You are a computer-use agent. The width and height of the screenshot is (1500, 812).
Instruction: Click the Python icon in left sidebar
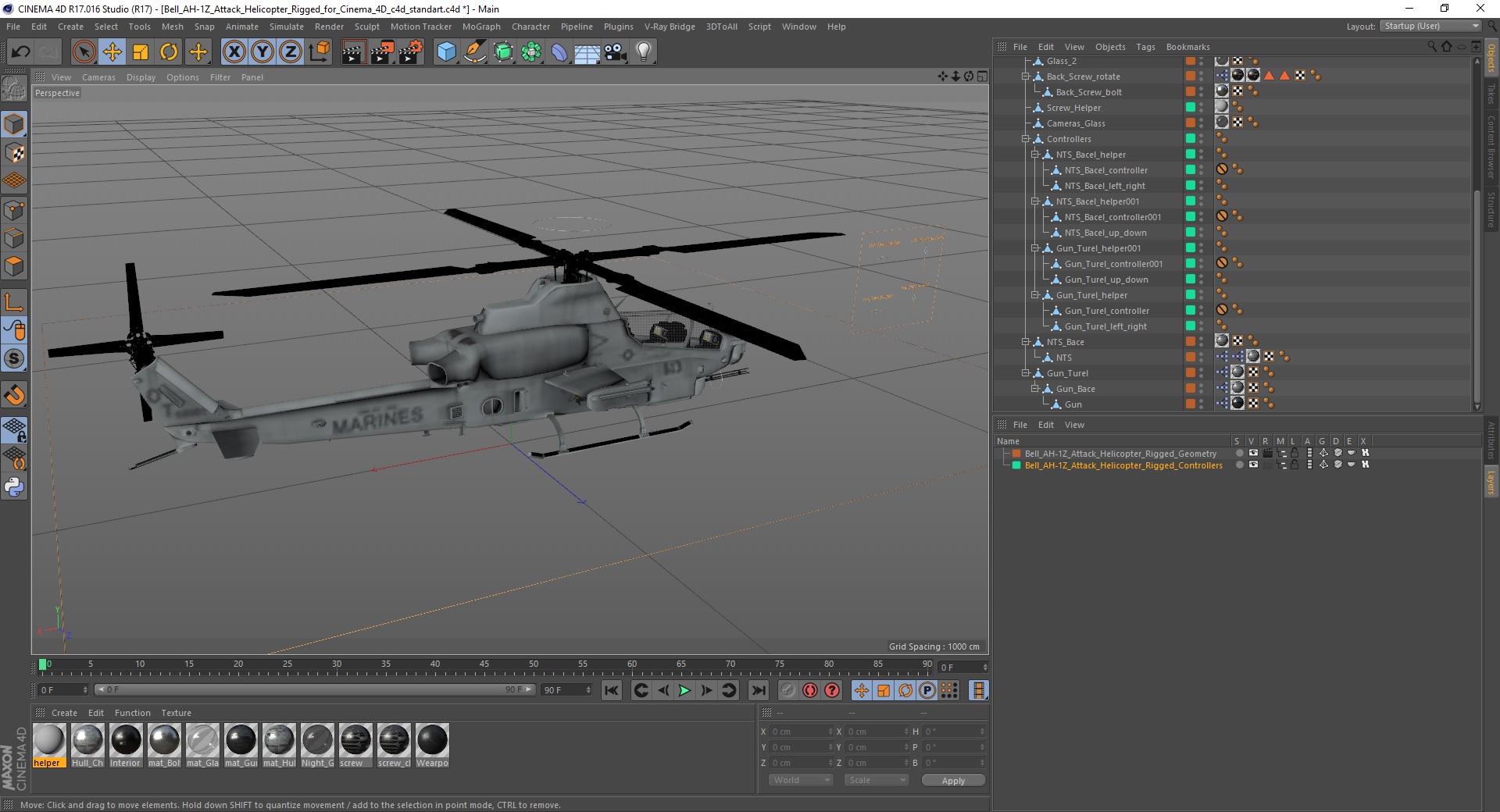point(14,487)
